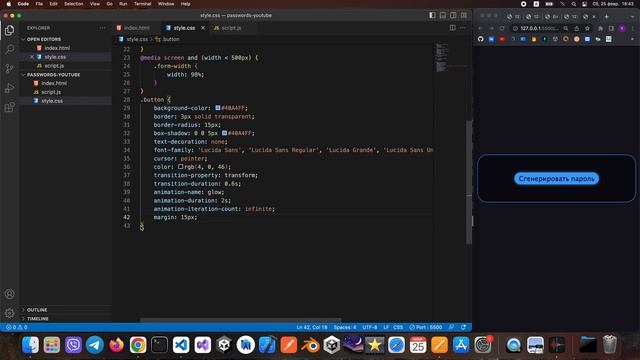Image resolution: width=640 pixels, height=360 pixels.
Task: Open the File menu
Action: pos(39,4)
